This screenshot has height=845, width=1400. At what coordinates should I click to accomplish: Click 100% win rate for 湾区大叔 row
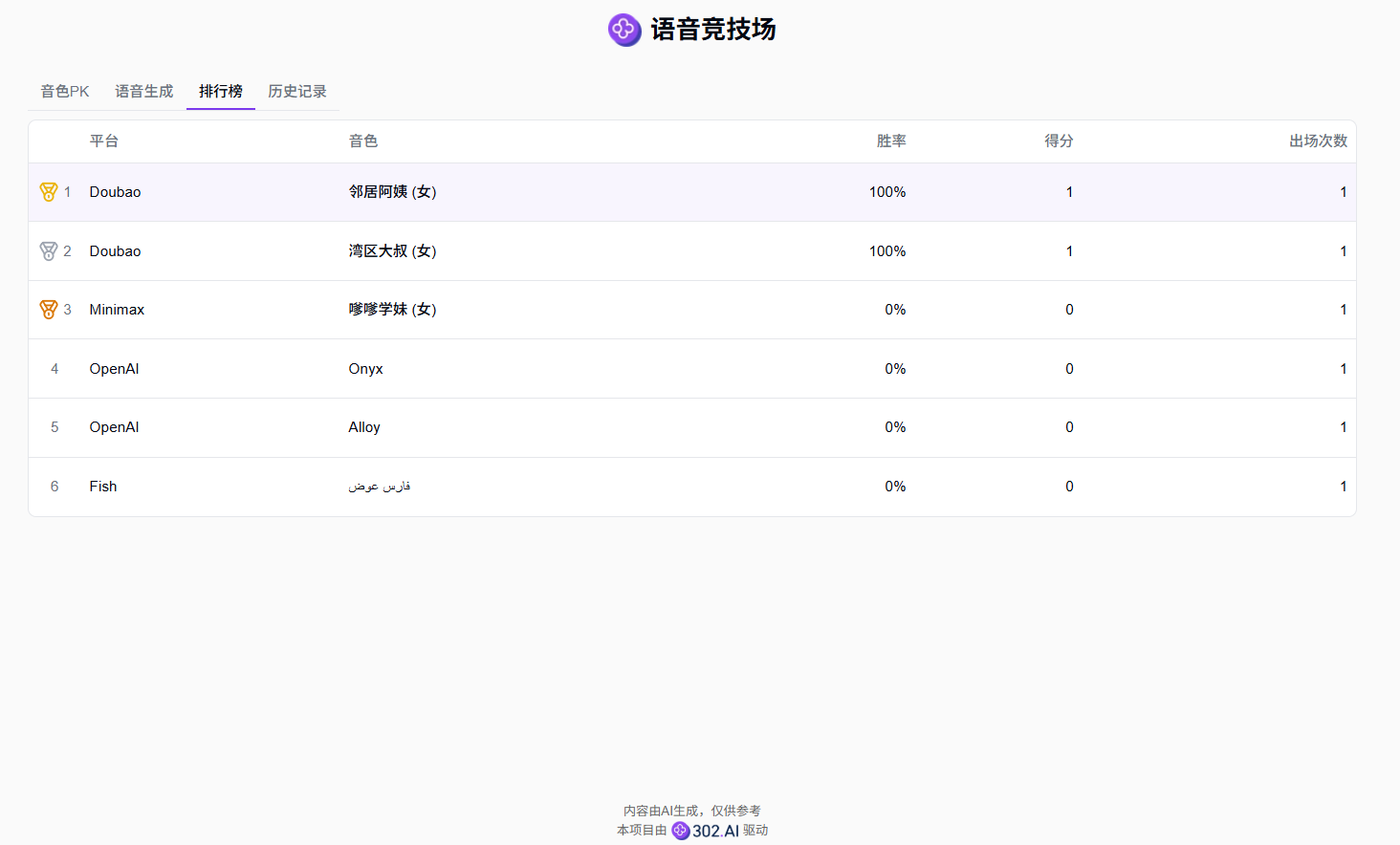[x=887, y=251]
